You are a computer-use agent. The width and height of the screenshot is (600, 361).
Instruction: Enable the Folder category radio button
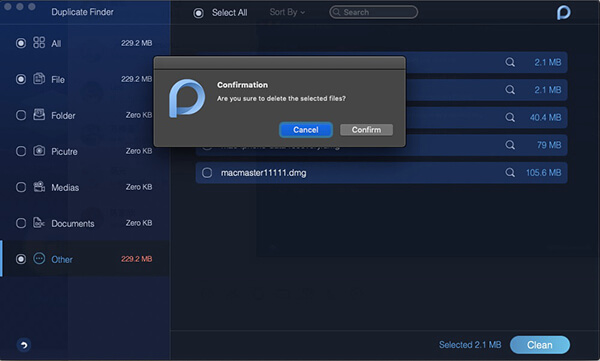point(21,115)
